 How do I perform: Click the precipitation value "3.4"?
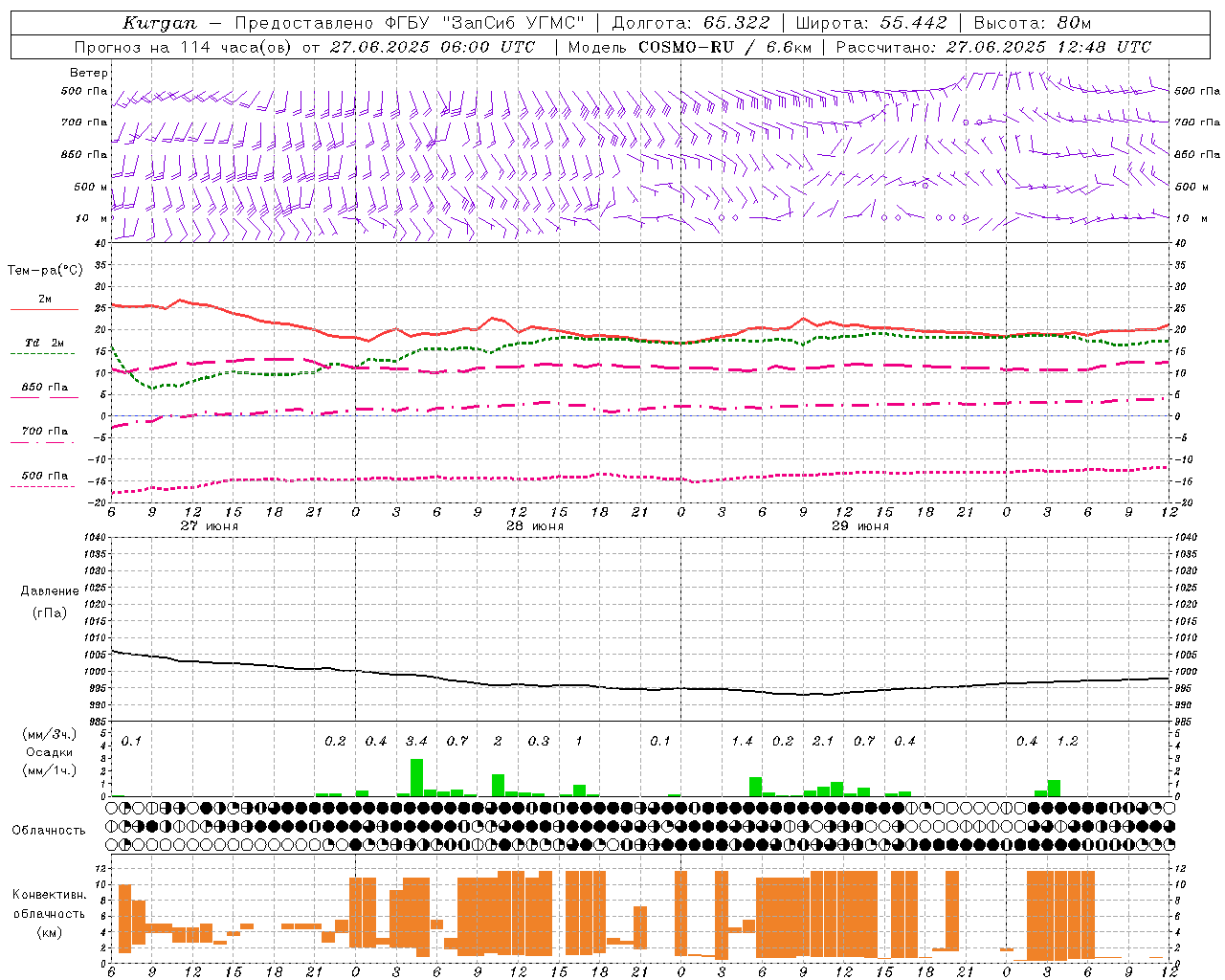(416, 742)
